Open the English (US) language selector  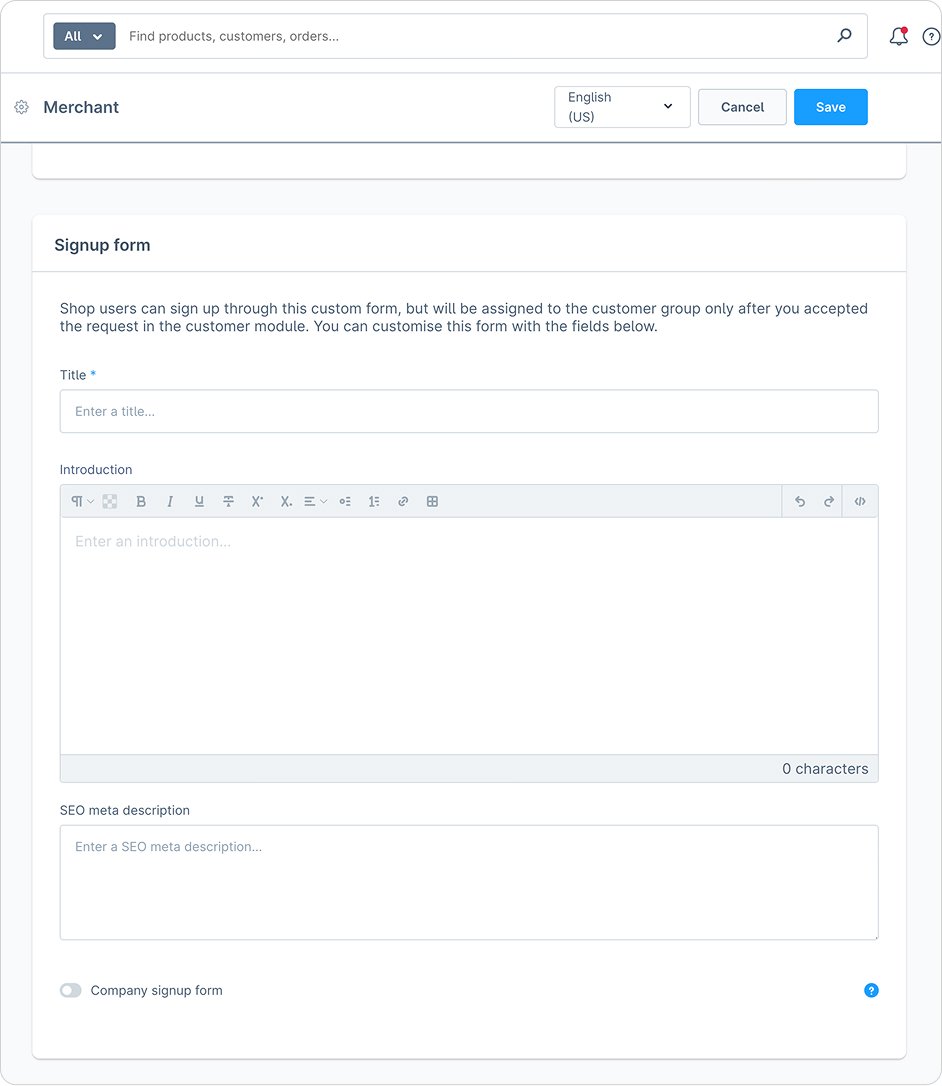pyautogui.click(x=622, y=107)
